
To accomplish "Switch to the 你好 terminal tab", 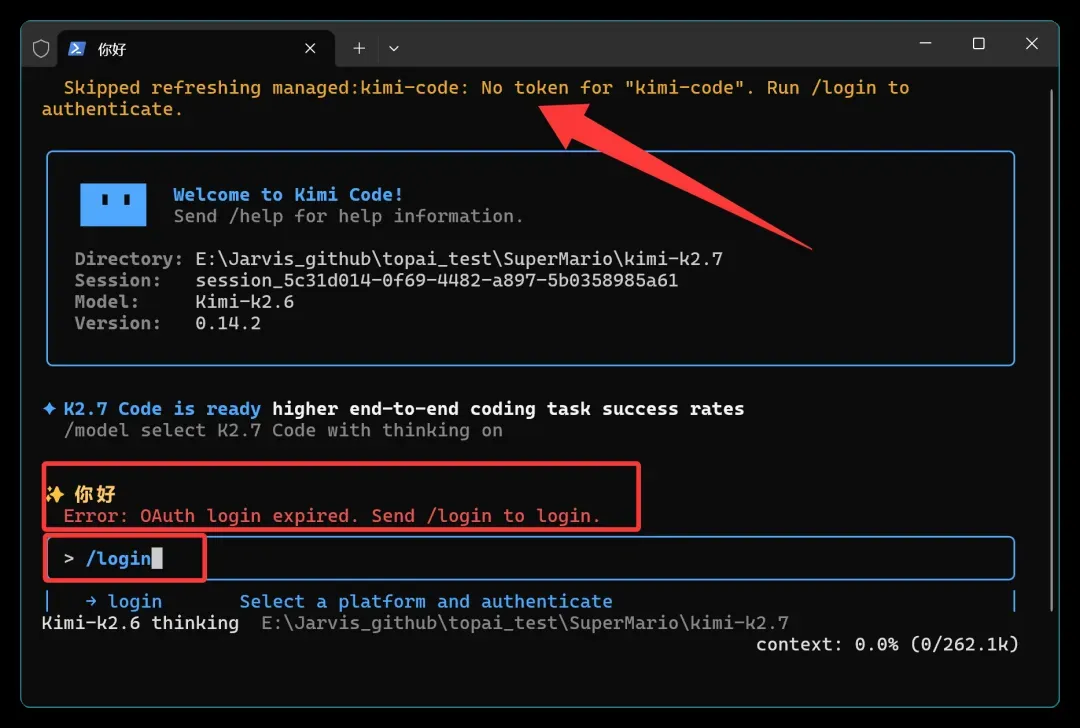I will 196,48.
